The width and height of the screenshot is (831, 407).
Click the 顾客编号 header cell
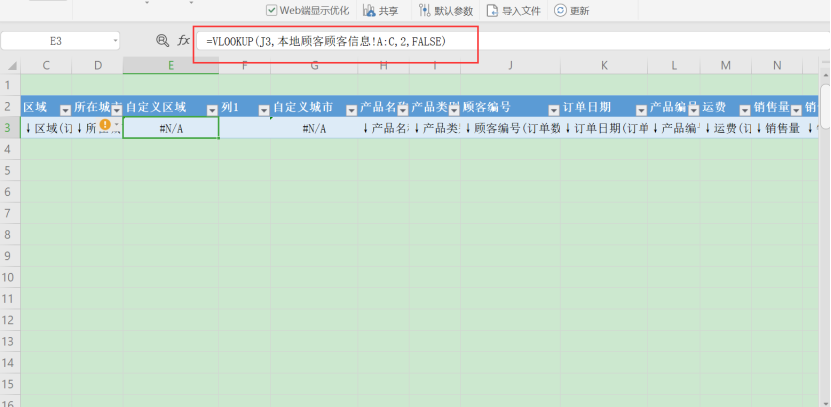(x=510, y=108)
